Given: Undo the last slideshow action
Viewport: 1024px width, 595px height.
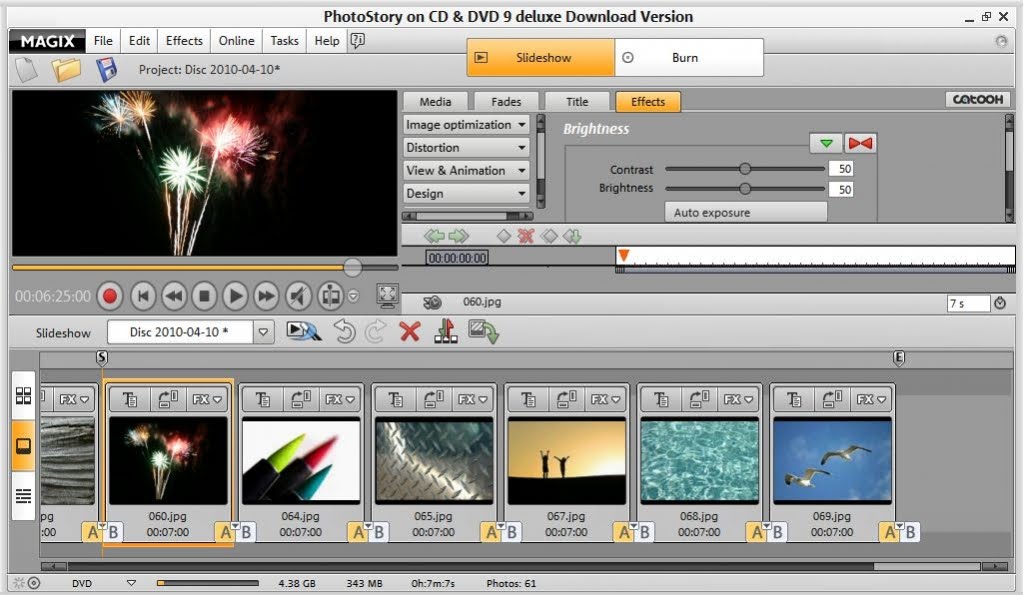Looking at the screenshot, I should point(345,332).
